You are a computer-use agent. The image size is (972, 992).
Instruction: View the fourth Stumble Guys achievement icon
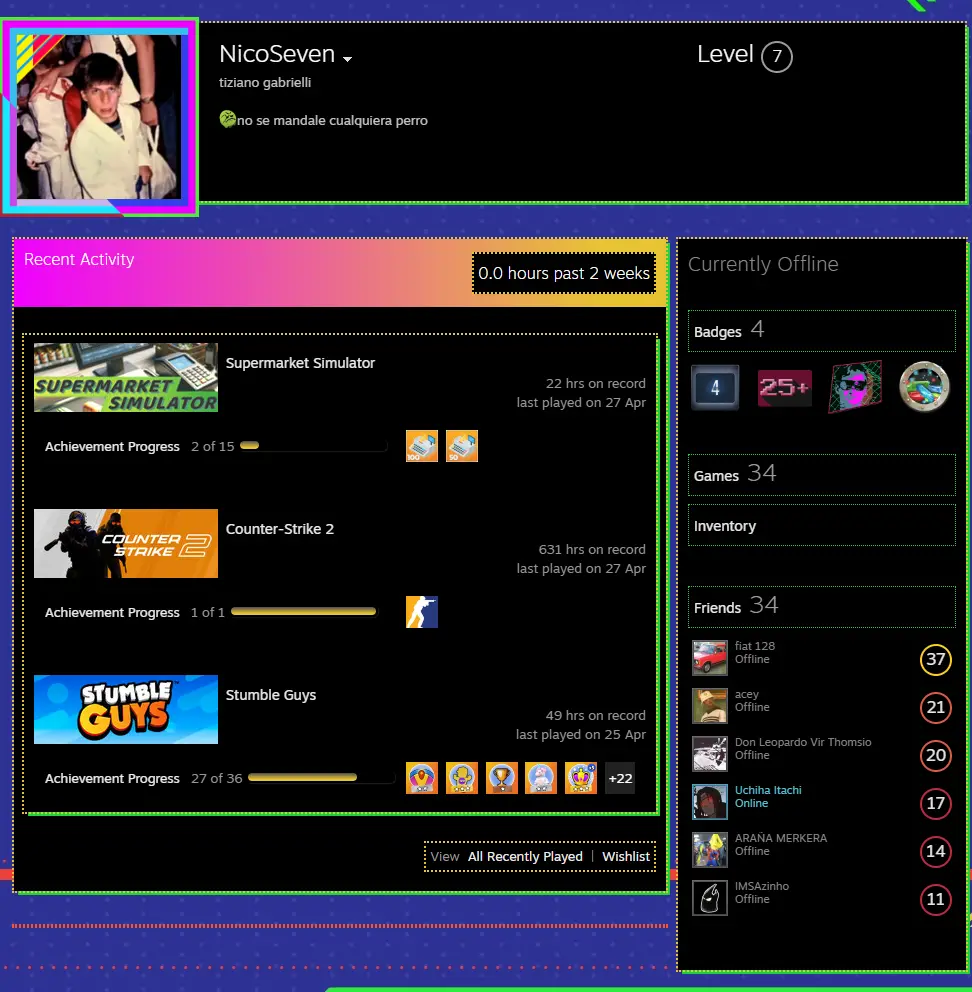tap(541, 778)
